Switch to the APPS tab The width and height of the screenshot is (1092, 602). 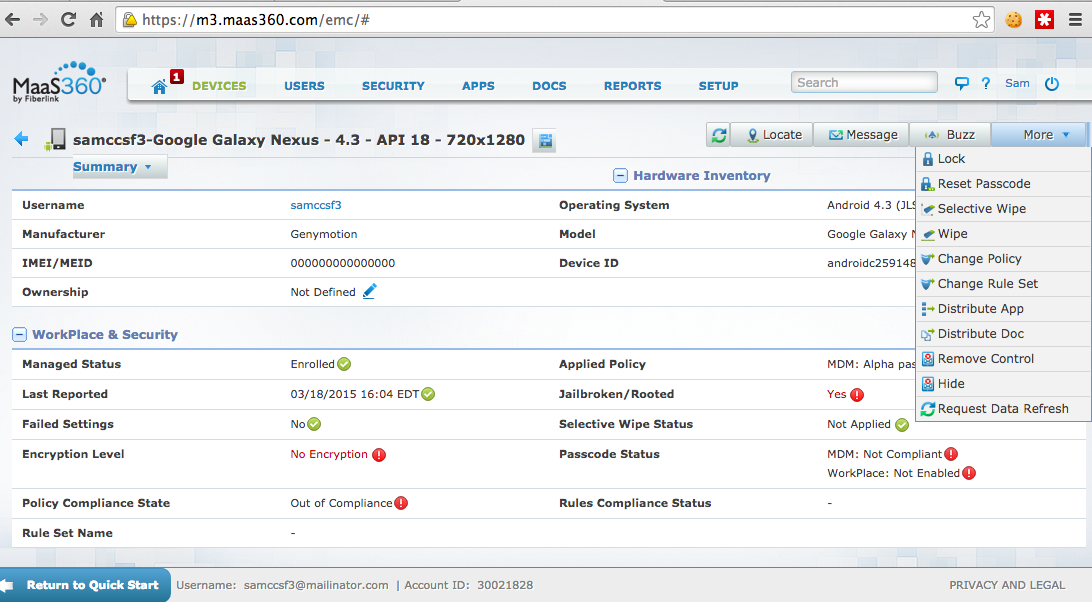pos(478,86)
